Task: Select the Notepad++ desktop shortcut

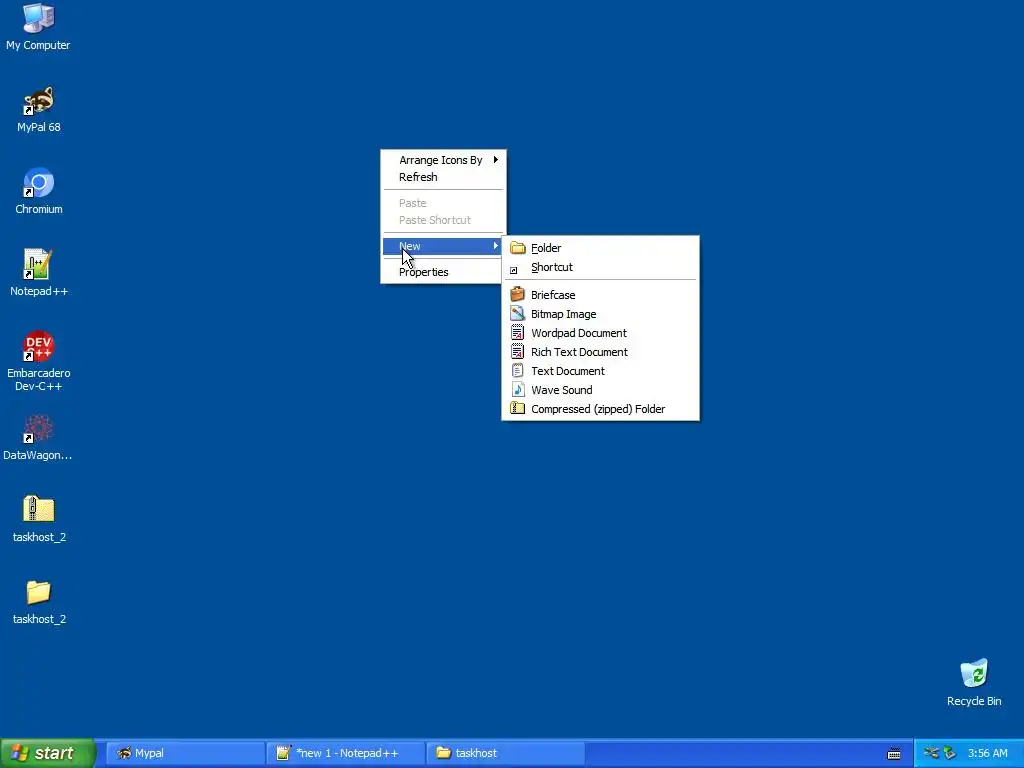Action: coord(39,272)
